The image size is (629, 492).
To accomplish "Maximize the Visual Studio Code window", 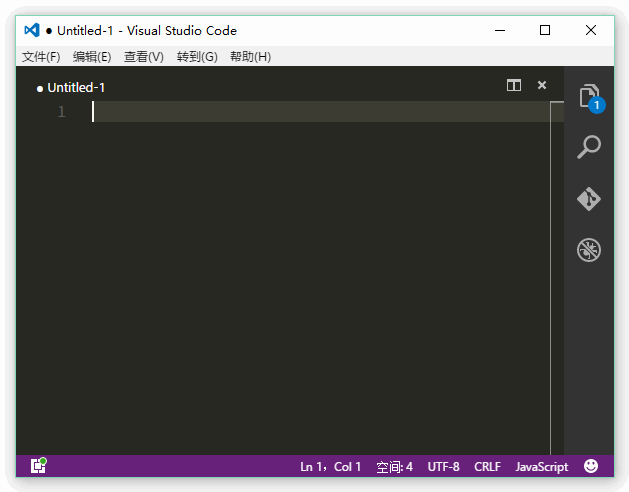I will tap(545, 30).
